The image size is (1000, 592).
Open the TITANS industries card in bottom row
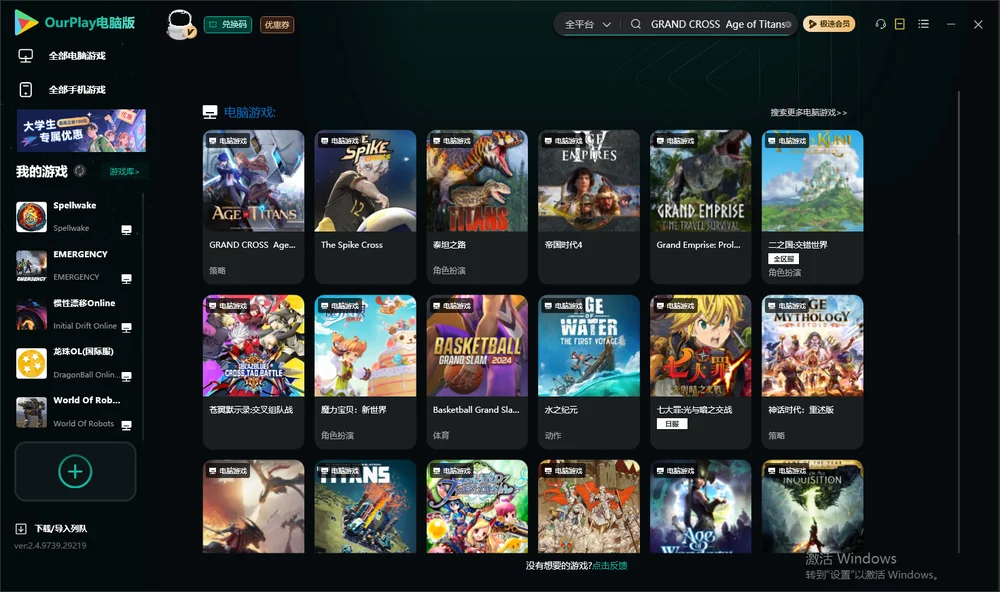[x=365, y=507]
